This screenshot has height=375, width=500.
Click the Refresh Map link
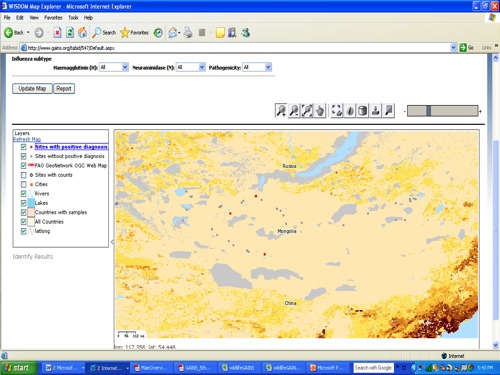pyautogui.click(x=27, y=139)
